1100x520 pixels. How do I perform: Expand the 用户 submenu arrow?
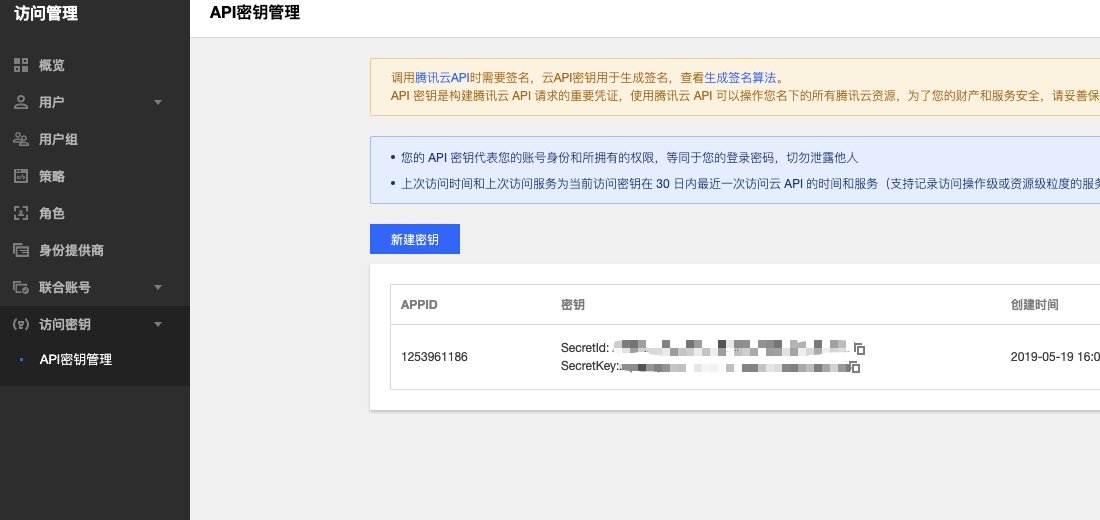tap(158, 102)
